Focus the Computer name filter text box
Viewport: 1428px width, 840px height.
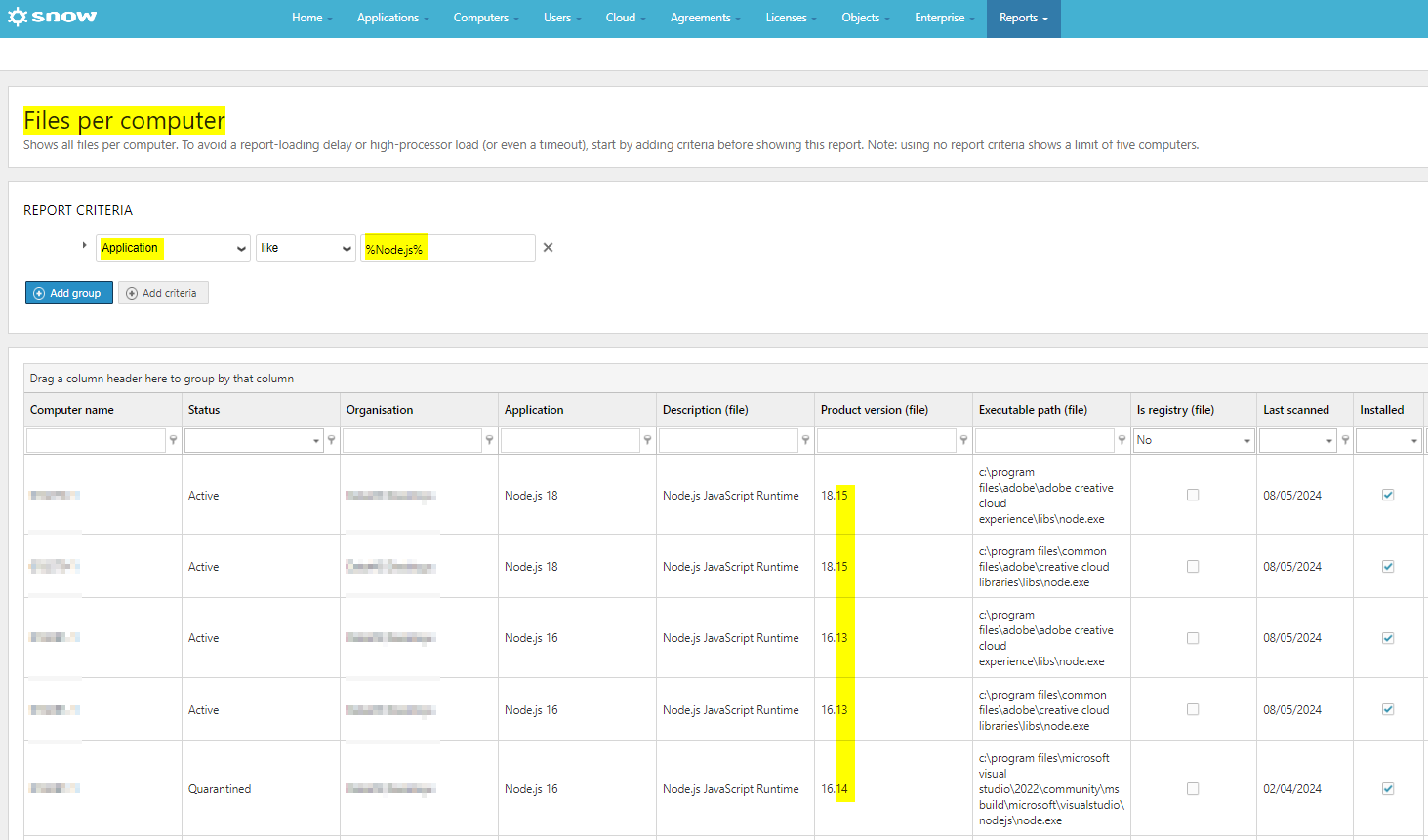pyautogui.click(x=96, y=441)
